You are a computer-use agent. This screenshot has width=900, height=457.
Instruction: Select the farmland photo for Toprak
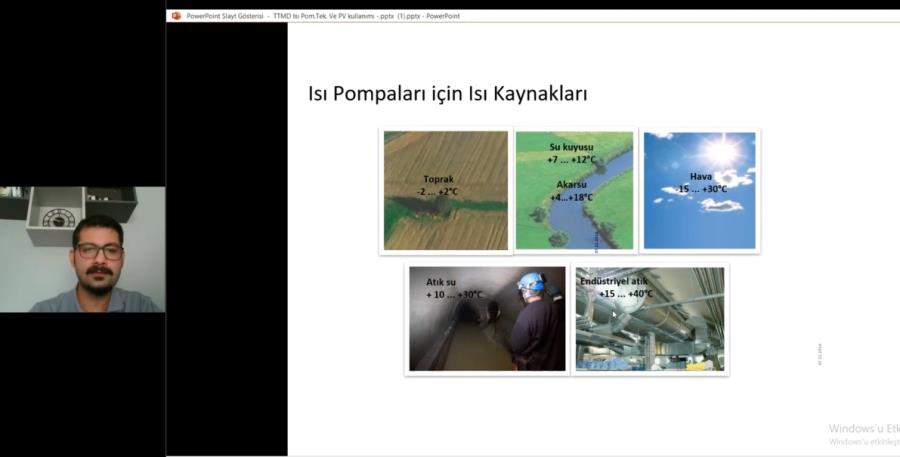[x=445, y=191]
